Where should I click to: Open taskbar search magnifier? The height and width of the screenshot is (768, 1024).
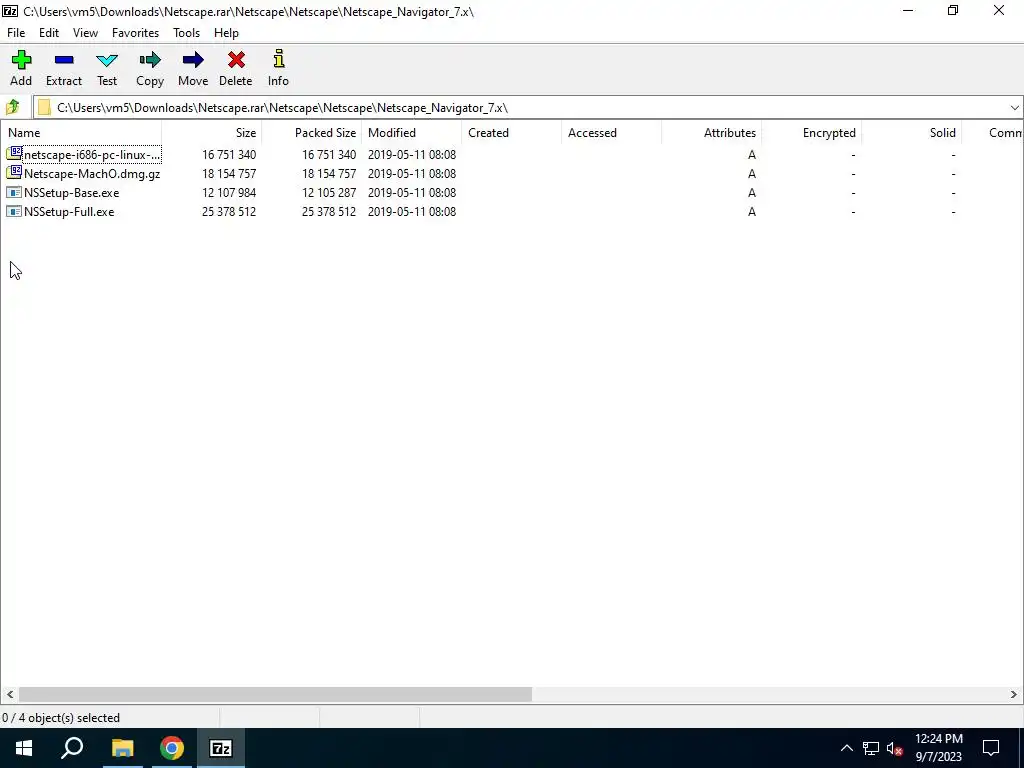[72, 748]
